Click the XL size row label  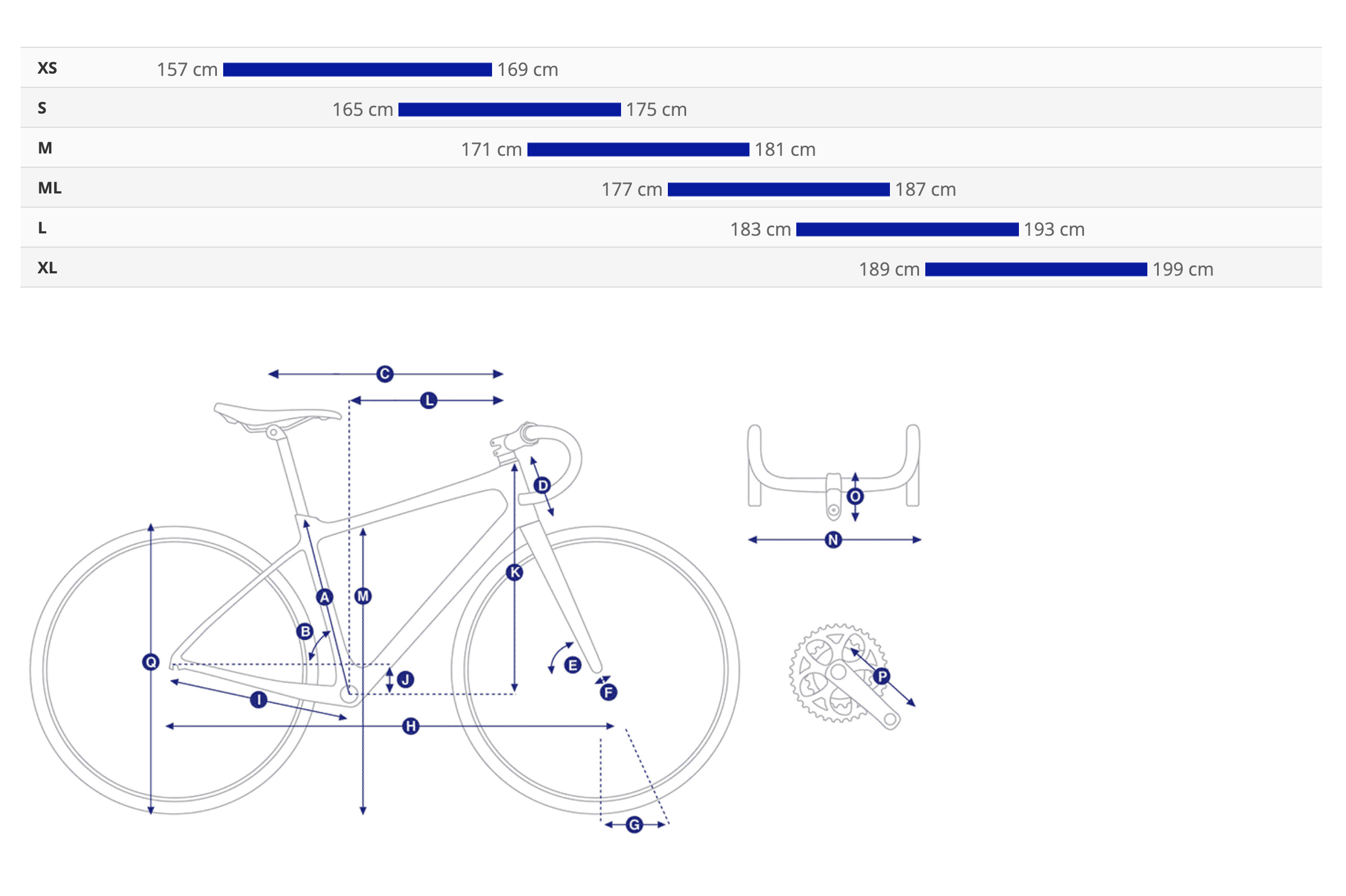click(x=47, y=268)
